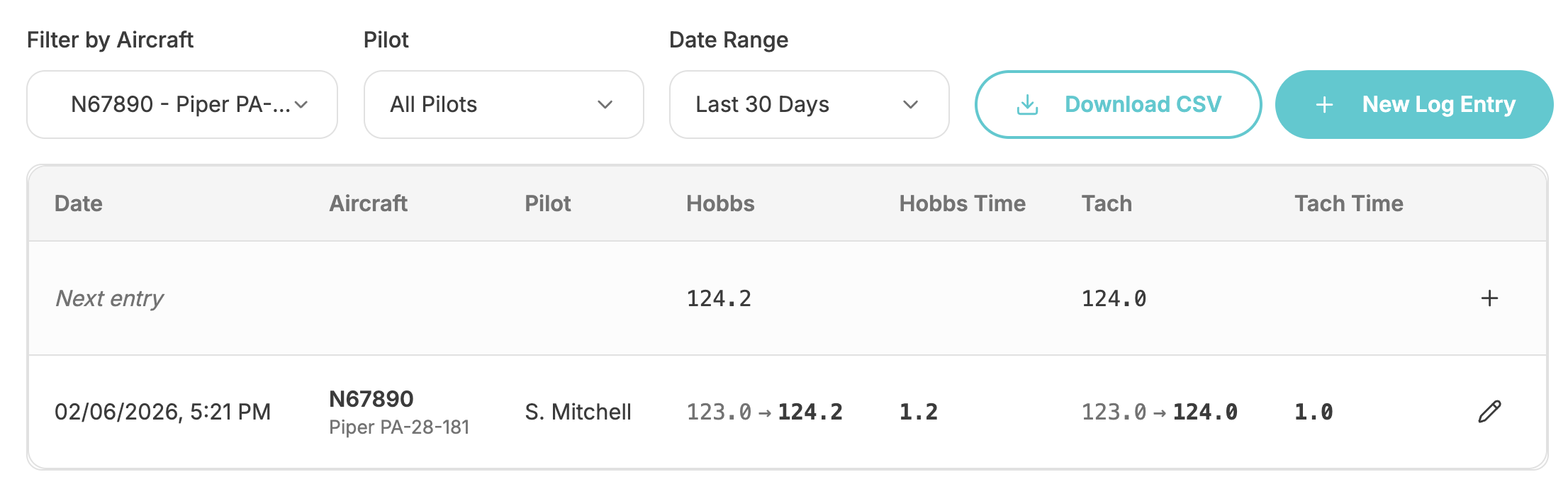Open the Filter by Aircraft dropdown

[x=182, y=105]
